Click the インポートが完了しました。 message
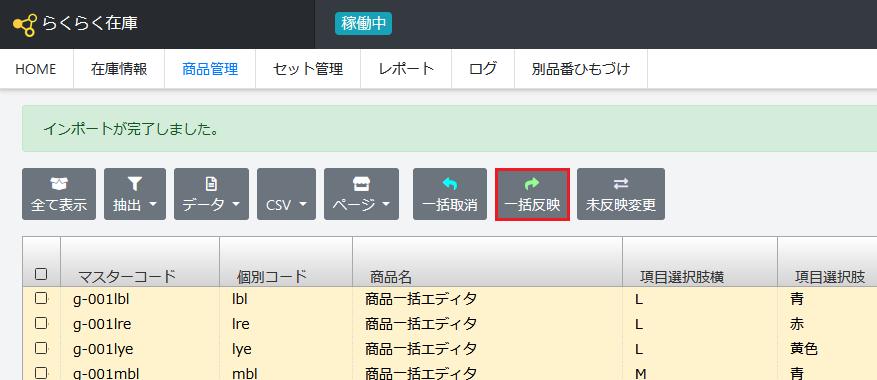 coord(130,129)
